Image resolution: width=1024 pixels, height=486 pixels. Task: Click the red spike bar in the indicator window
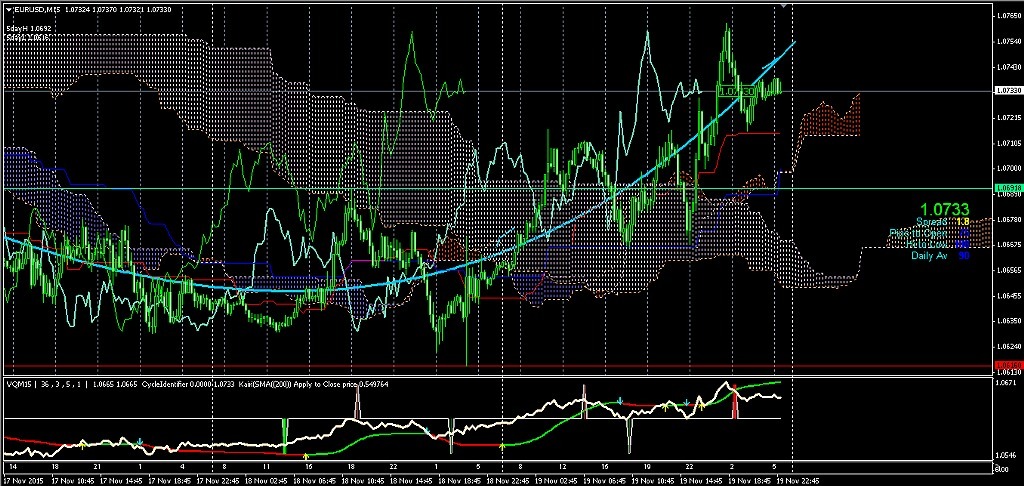click(735, 402)
